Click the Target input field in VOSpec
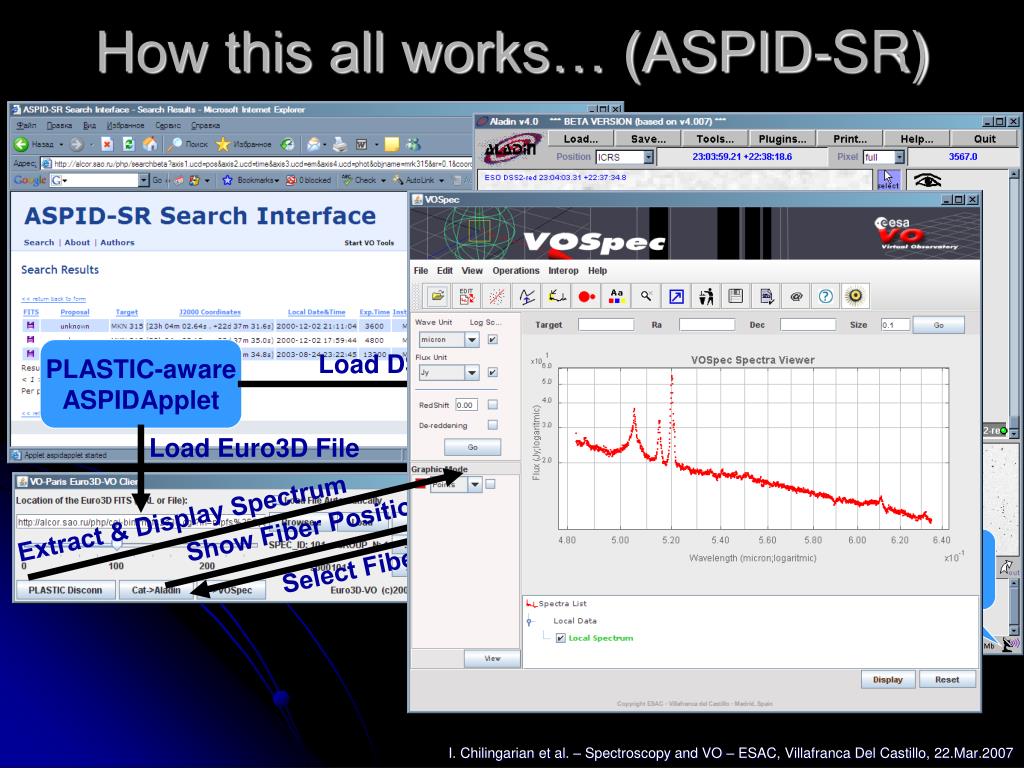The height and width of the screenshot is (768, 1024). click(x=606, y=325)
